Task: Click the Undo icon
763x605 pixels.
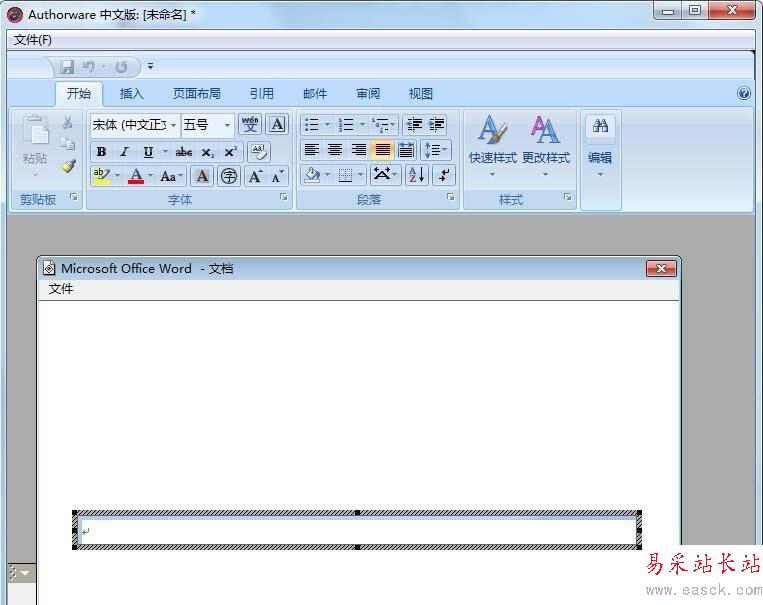Action: (89, 67)
